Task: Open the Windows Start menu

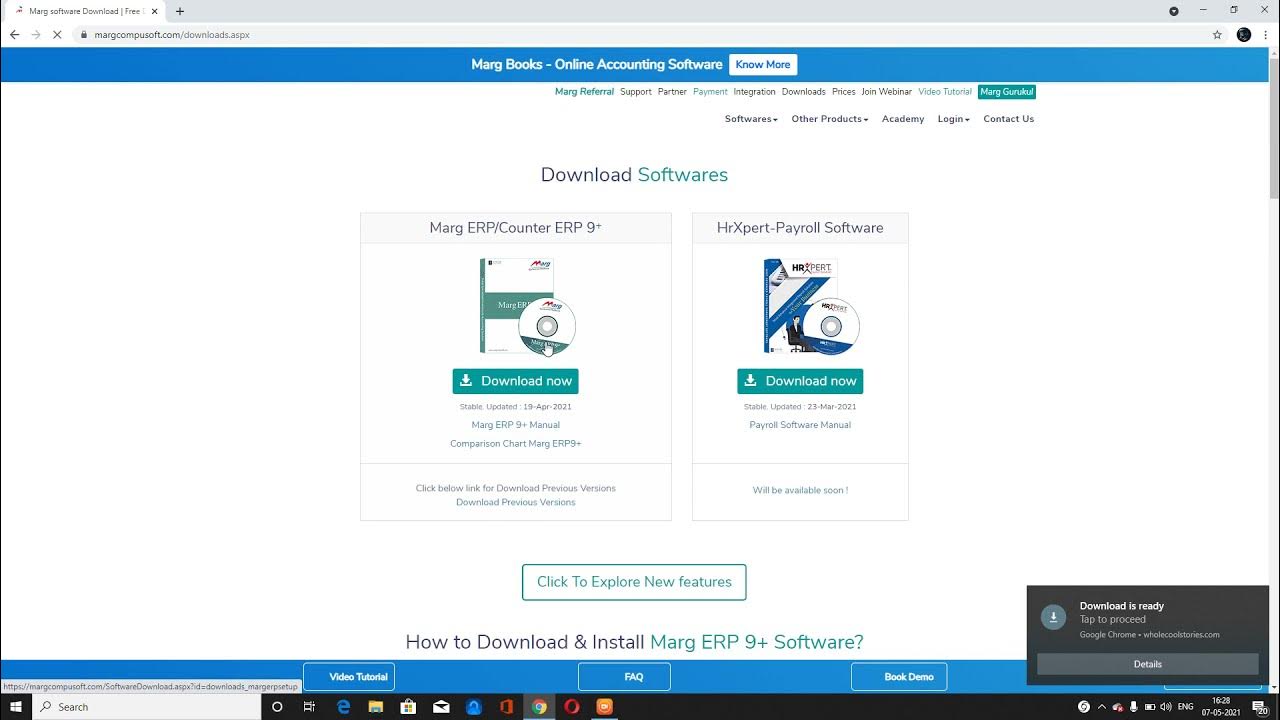Action: coord(15,707)
